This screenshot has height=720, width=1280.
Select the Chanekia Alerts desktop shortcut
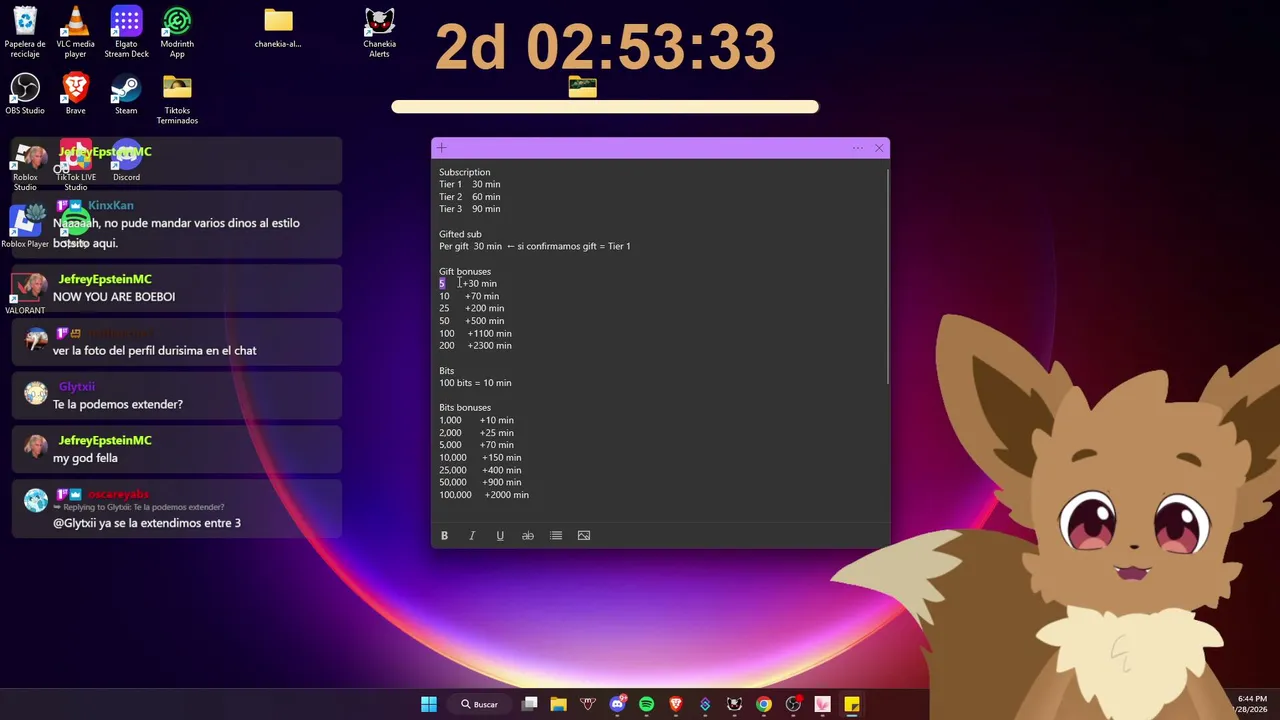(x=379, y=33)
